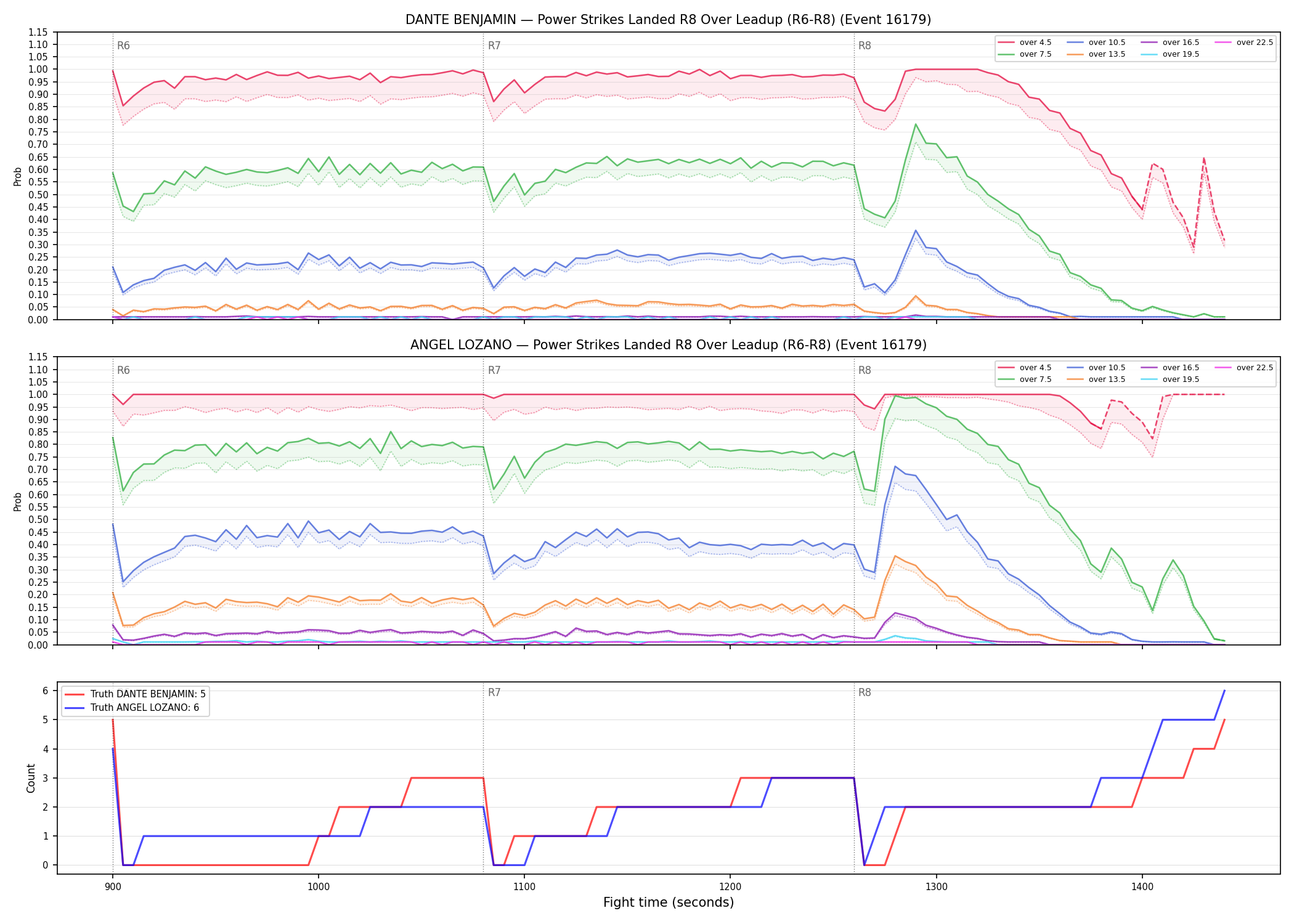Click the 1.00 y-tick in Angel Lozano chart
The height and width of the screenshot is (924, 1294).
pyautogui.click(x=38, y=395)
